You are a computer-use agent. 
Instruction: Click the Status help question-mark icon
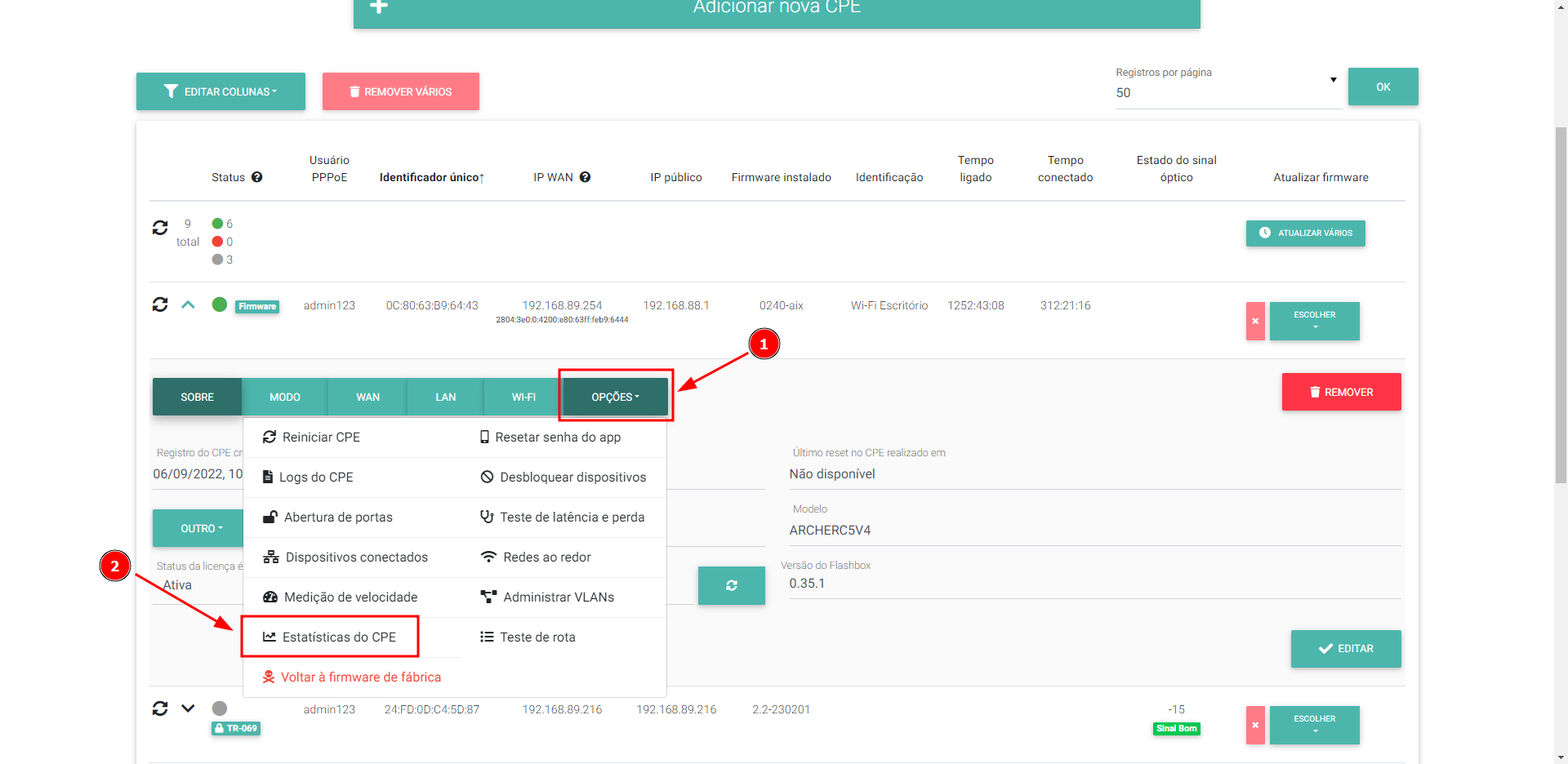tap(257, 177)
